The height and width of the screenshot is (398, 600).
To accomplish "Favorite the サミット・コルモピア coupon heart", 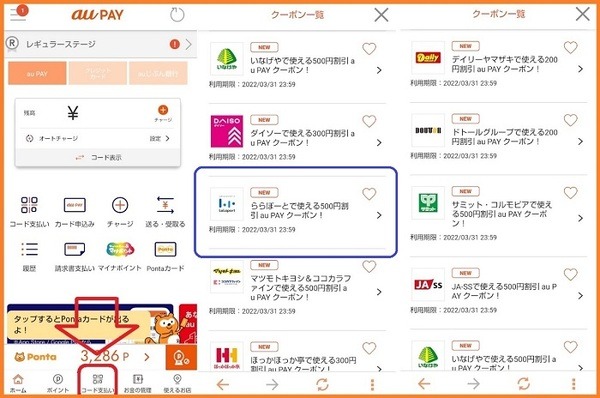I will [571, 193].
